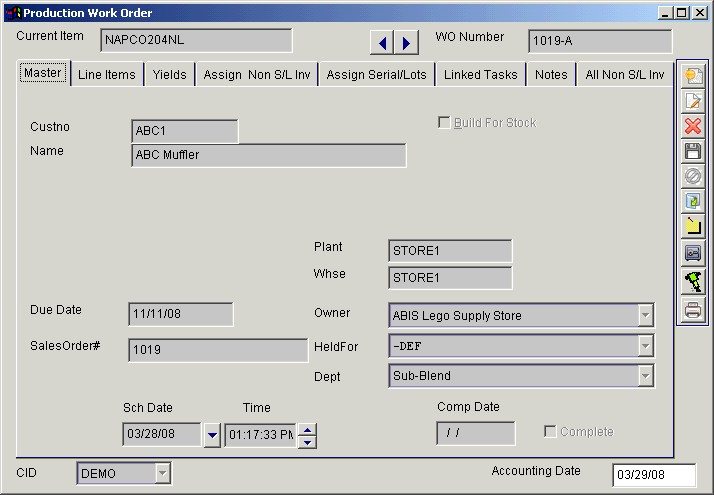The height and width of the screenshot is (495, 714).
Task: Click the floppy disk Save icon
Action: 692,151
